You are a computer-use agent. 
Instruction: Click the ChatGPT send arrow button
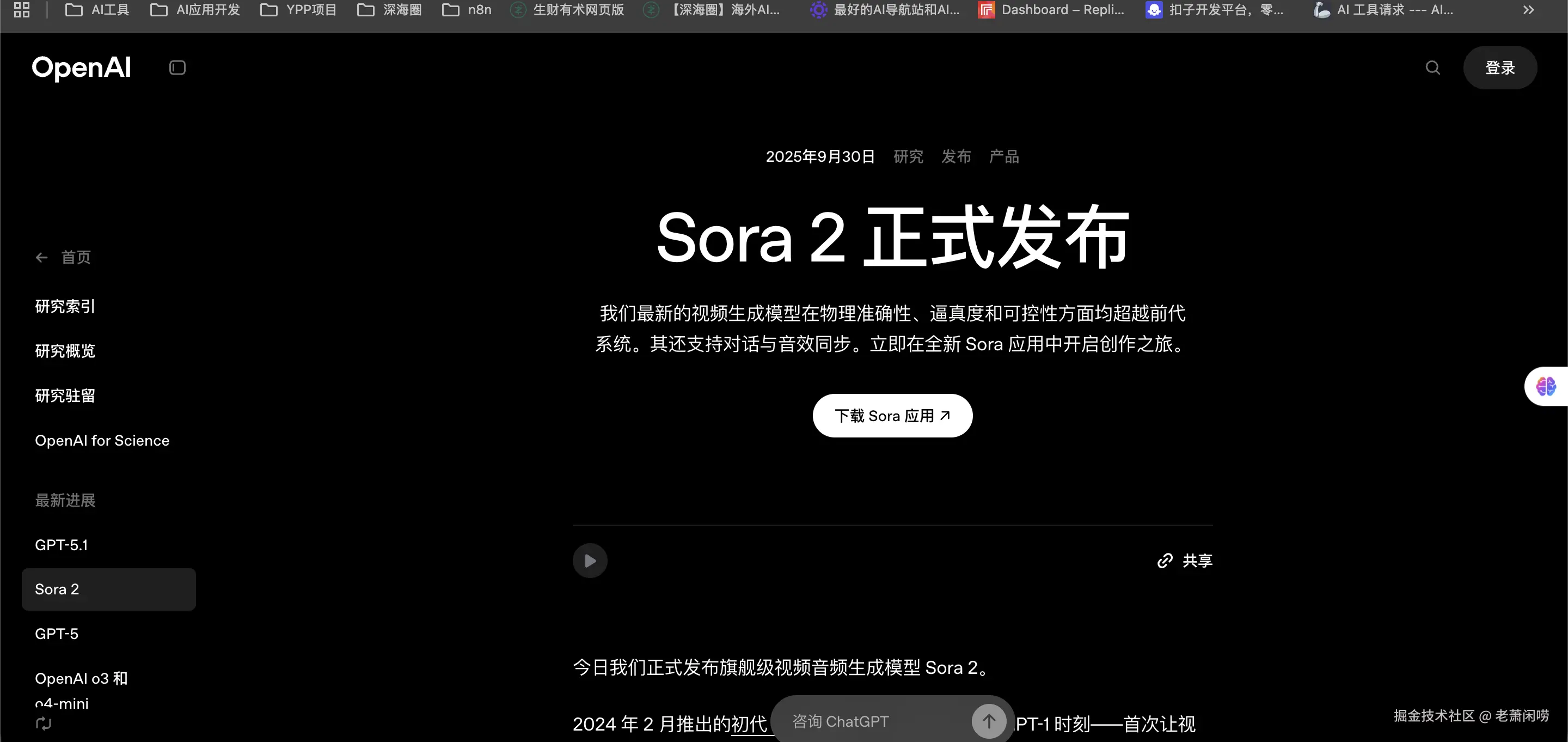click(989, 721)
